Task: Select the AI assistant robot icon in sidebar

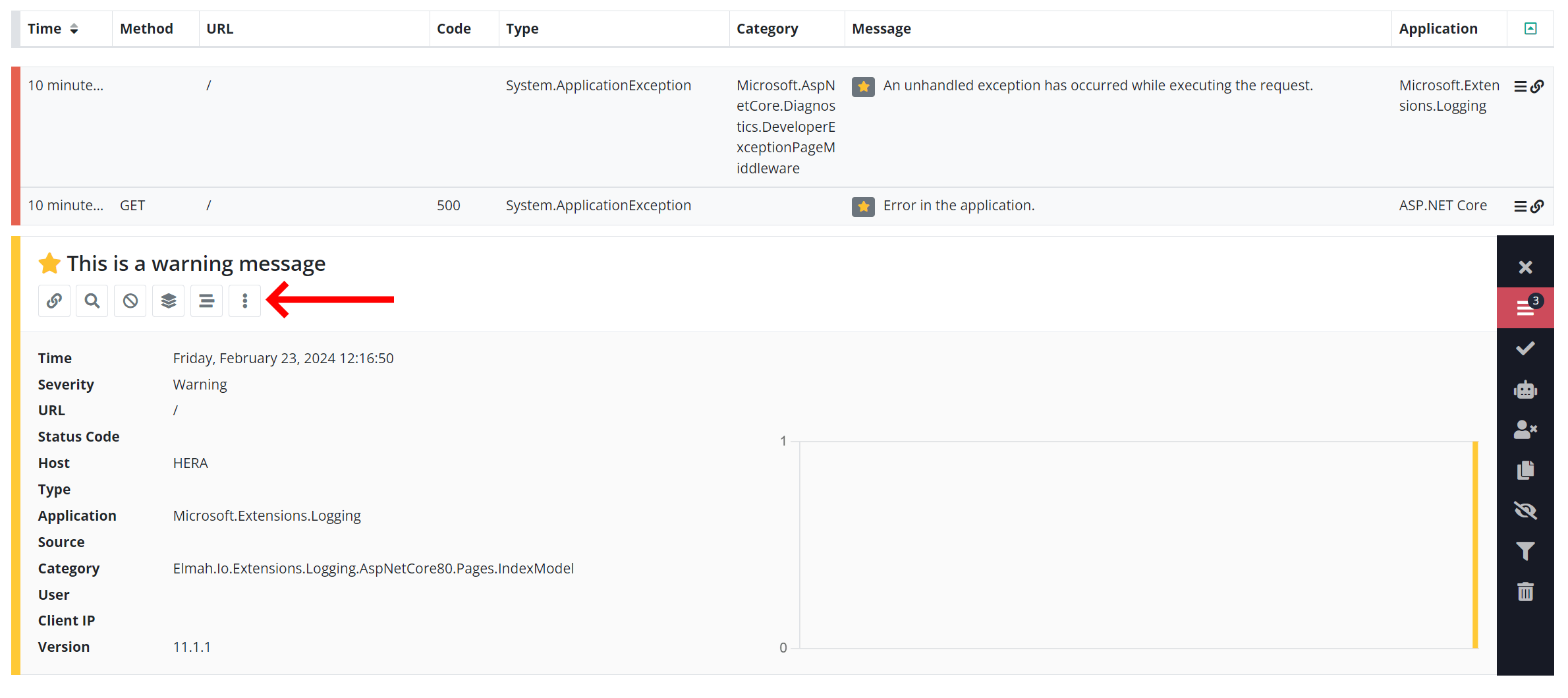Action: (x=1525, y=389)
